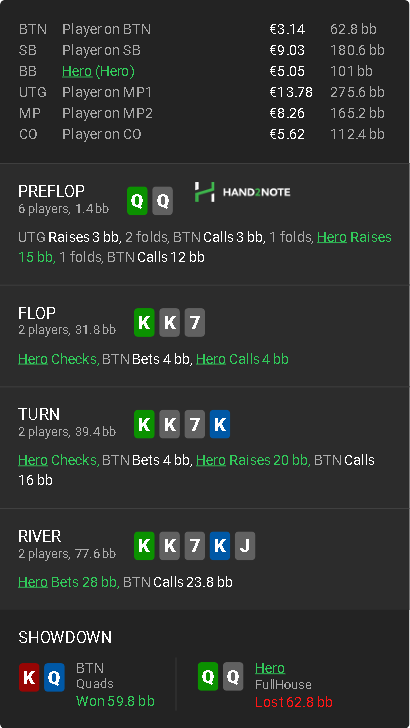The height and width of the screenshot is (728, 410).
Task: Click the blue Q card at showdown
Action: 54,677
